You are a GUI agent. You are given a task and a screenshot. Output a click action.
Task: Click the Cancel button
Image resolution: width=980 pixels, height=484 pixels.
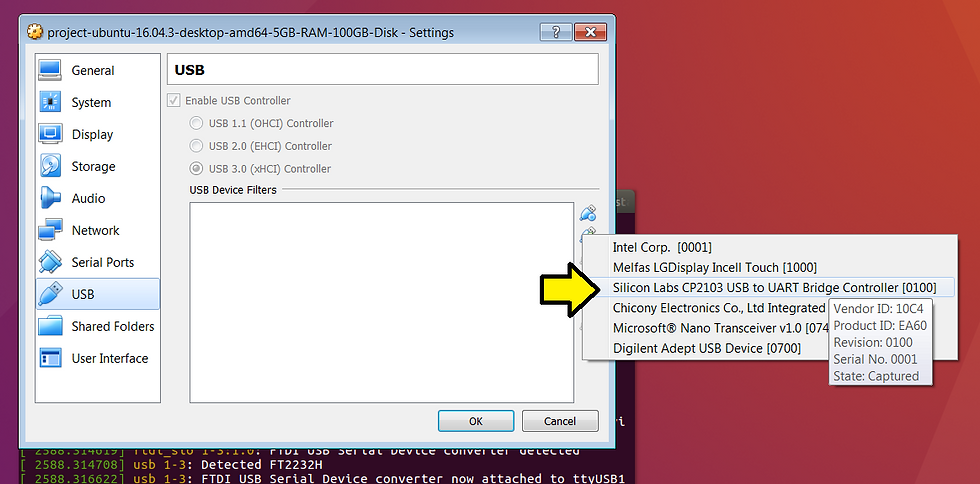click(560, 421)
